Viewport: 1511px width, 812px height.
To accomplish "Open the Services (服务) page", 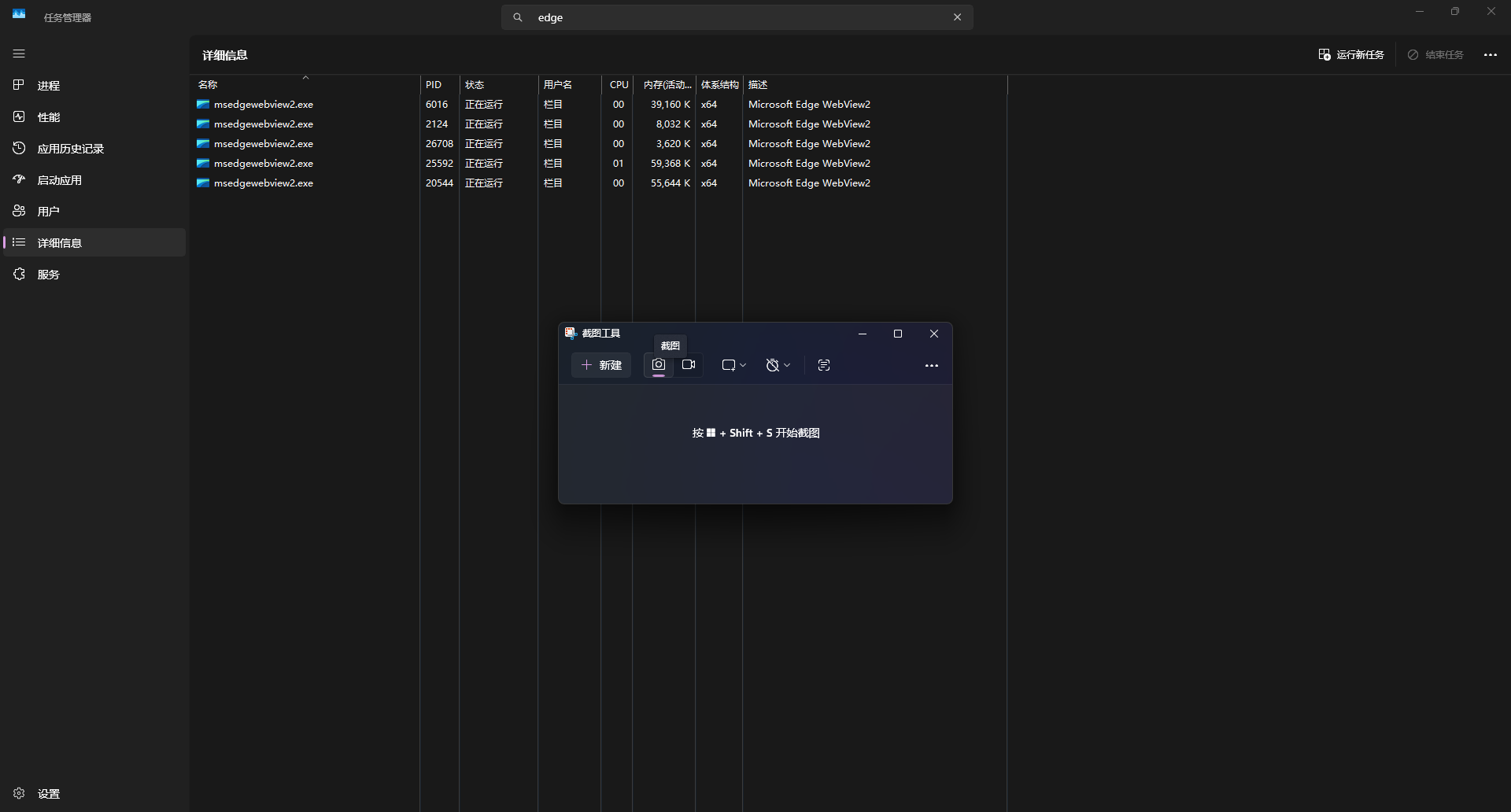I will 94,274.
